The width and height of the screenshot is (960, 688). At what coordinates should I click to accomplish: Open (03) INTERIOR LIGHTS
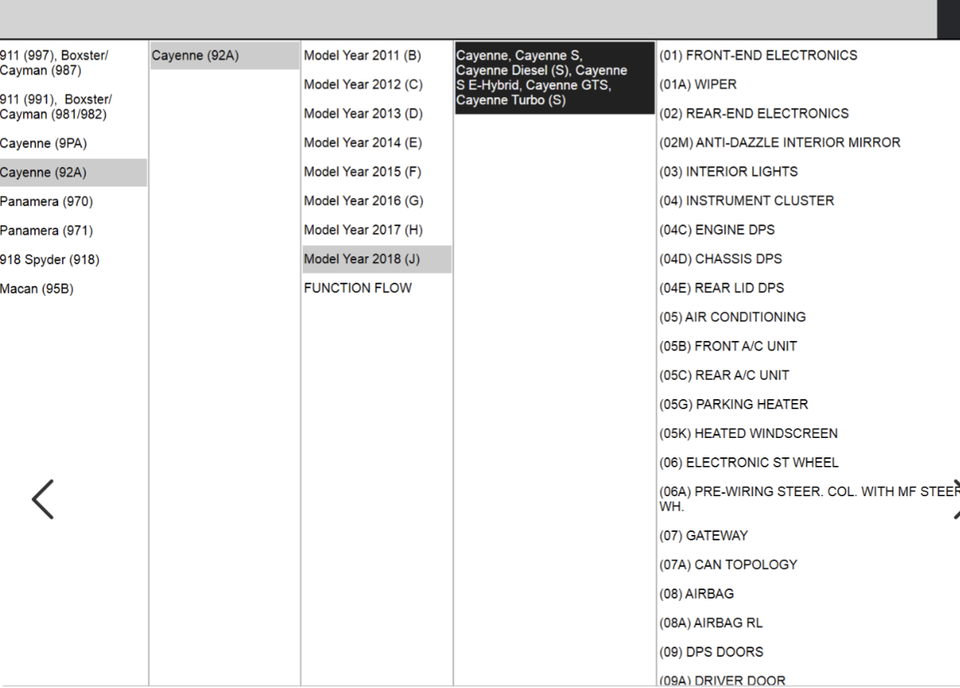(729, 172)
